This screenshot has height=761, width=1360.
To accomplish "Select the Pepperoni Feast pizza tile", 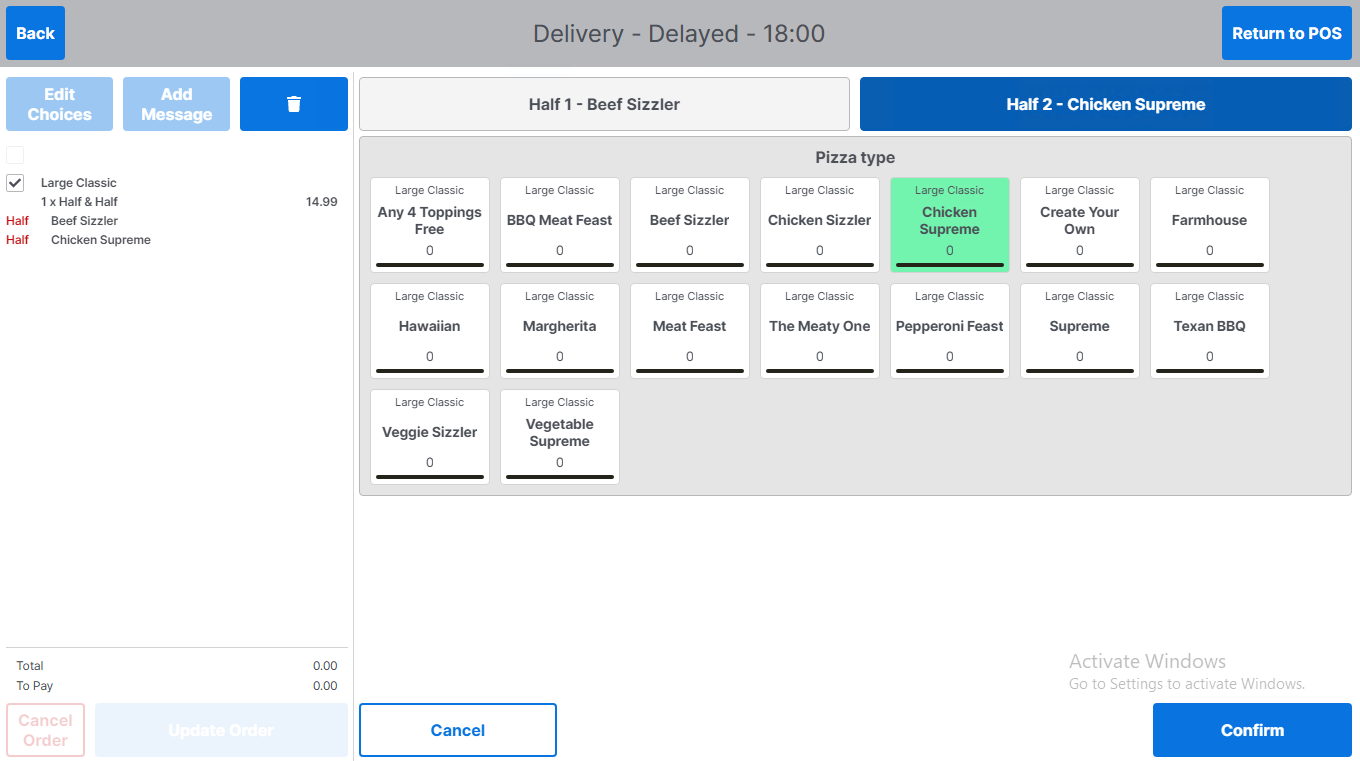I will click(x=949, y=331).
